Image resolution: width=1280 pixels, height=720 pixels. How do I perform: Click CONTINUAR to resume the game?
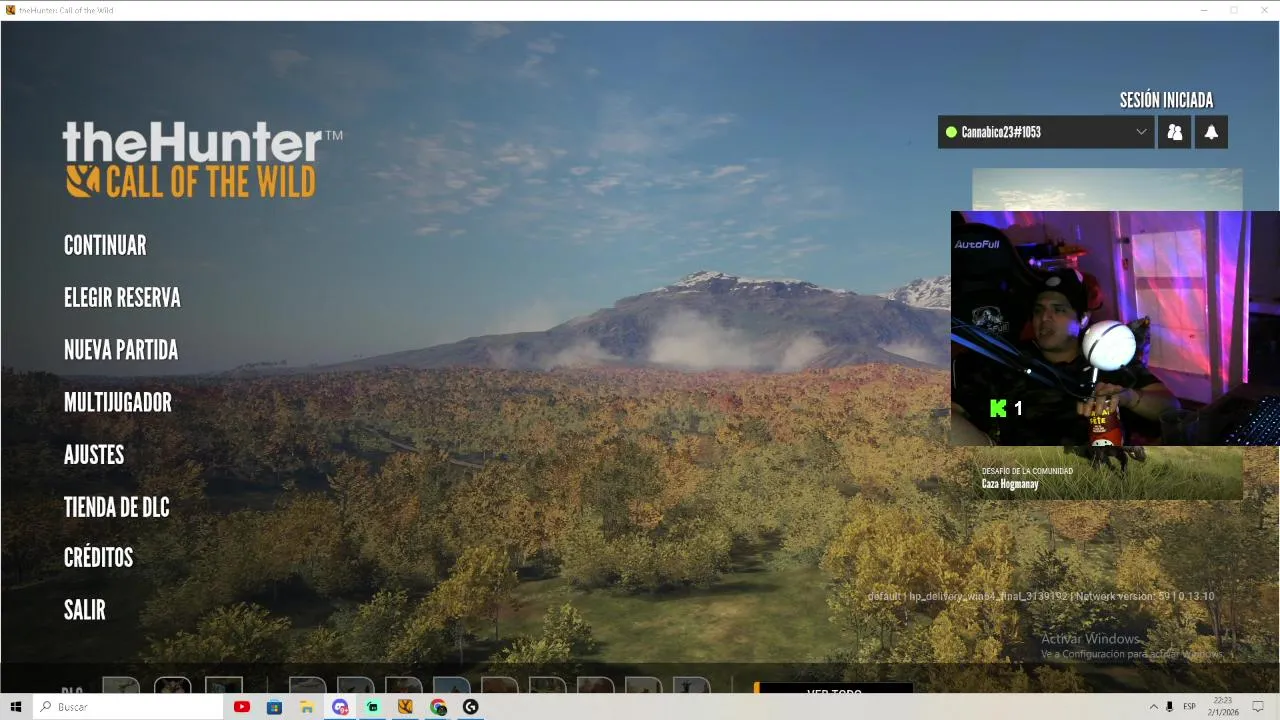[105, 246]
